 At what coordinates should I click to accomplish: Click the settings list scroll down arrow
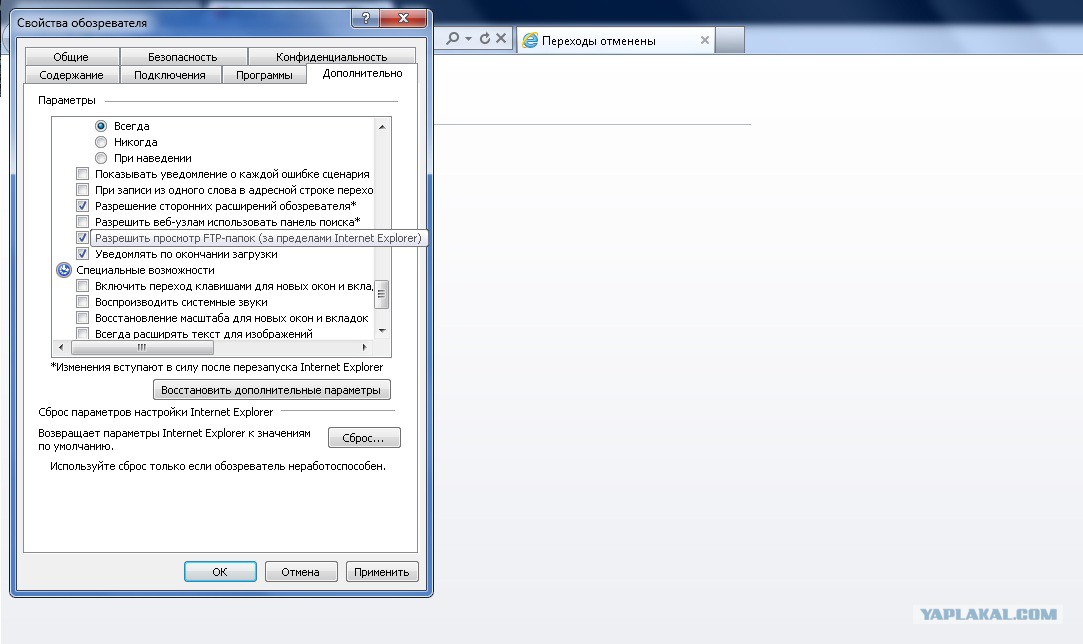[382, 331]
